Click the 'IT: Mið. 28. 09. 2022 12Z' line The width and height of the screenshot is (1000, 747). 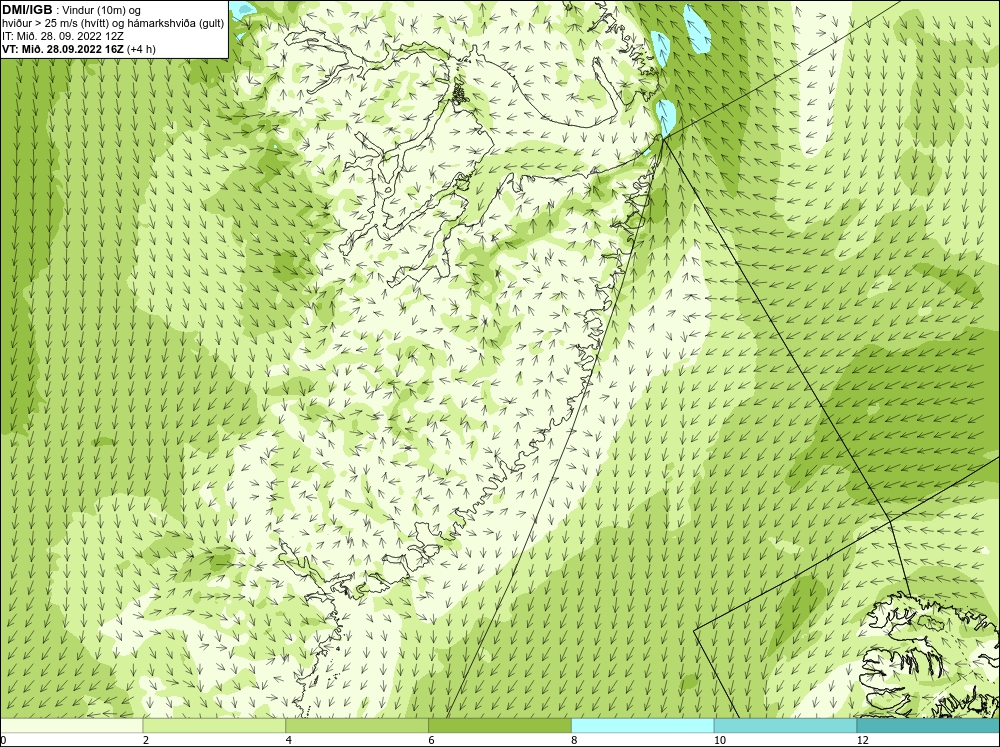tap(62, 36)
